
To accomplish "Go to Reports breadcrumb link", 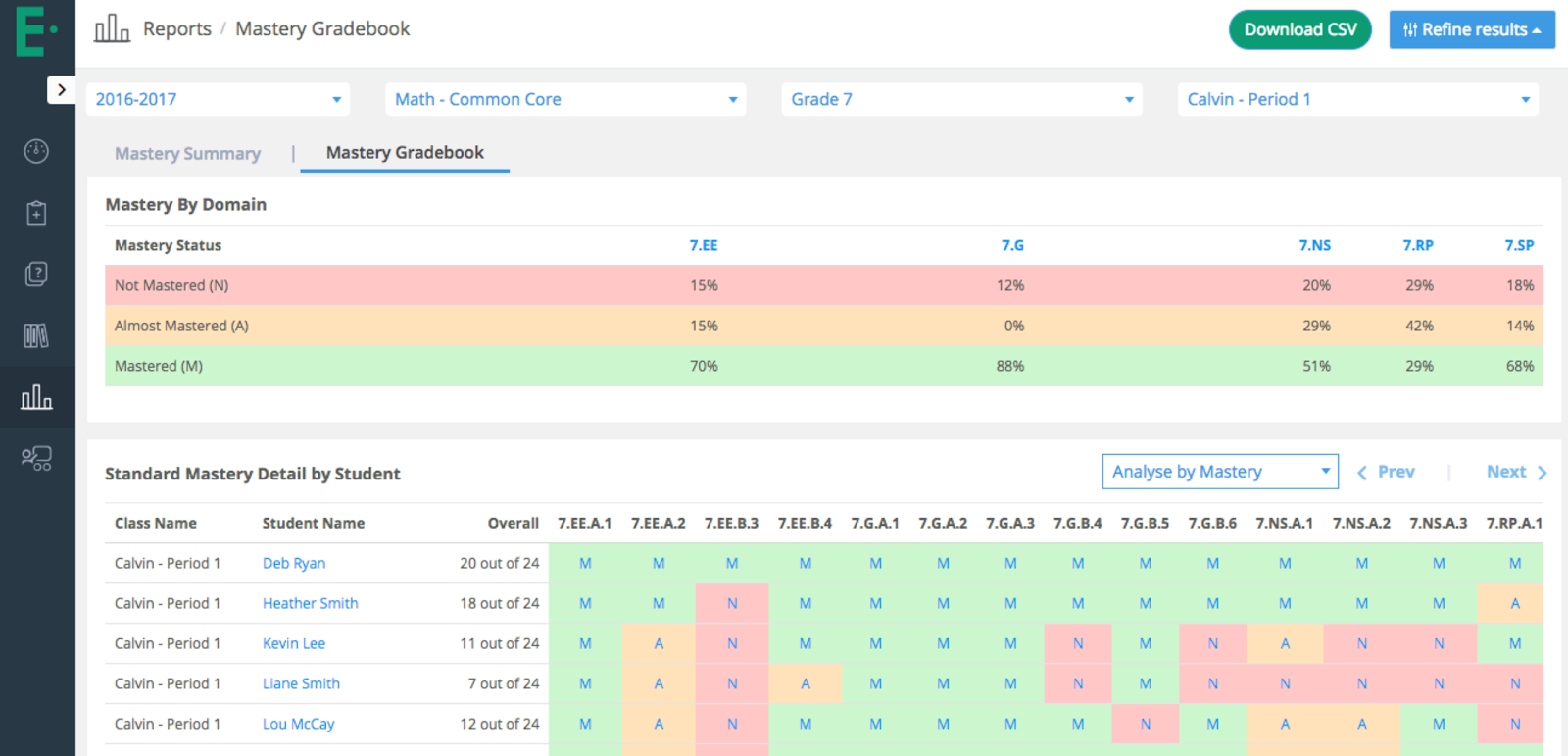I will point(176,29).
